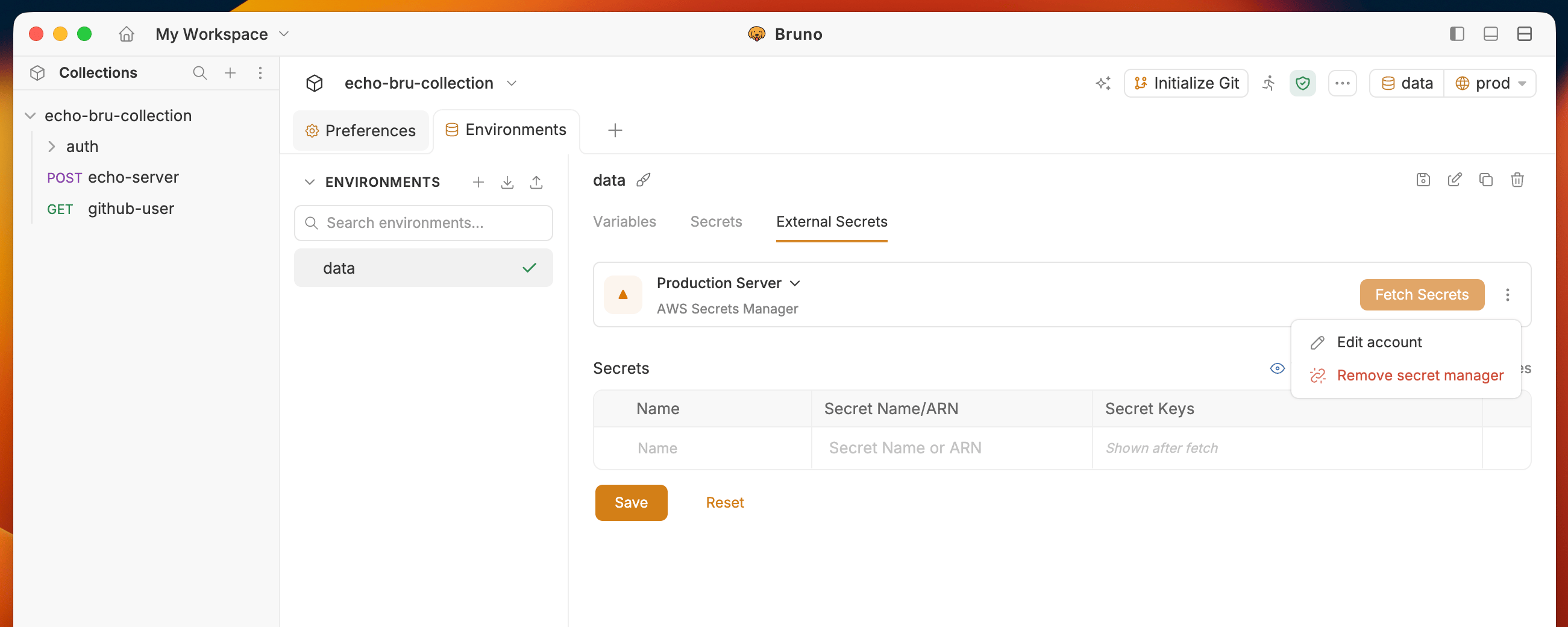Open a new tab with the plus button
The width and height of the screenshot is (1568, 627).
click(x=615, y=130)
